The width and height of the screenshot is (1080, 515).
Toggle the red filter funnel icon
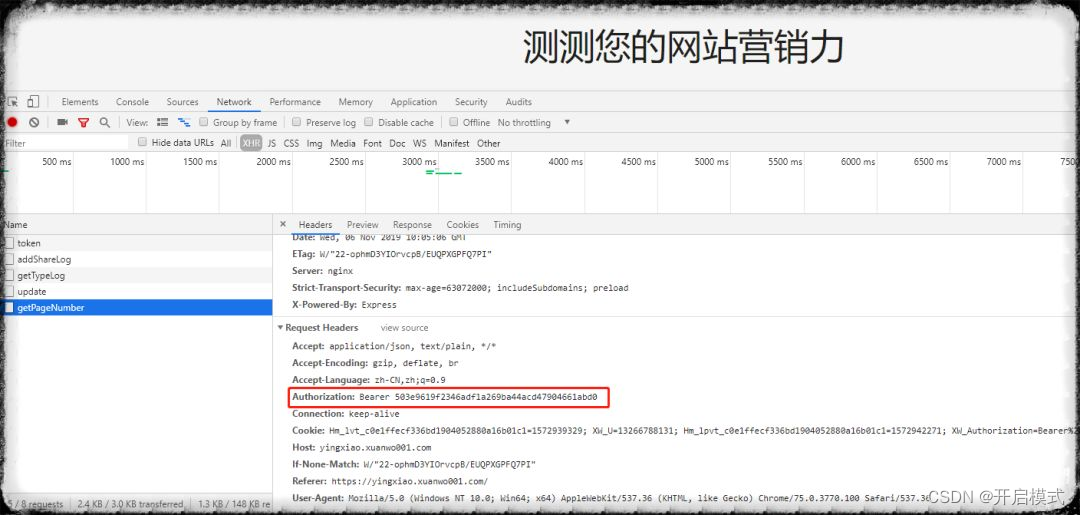coord(83,123)
